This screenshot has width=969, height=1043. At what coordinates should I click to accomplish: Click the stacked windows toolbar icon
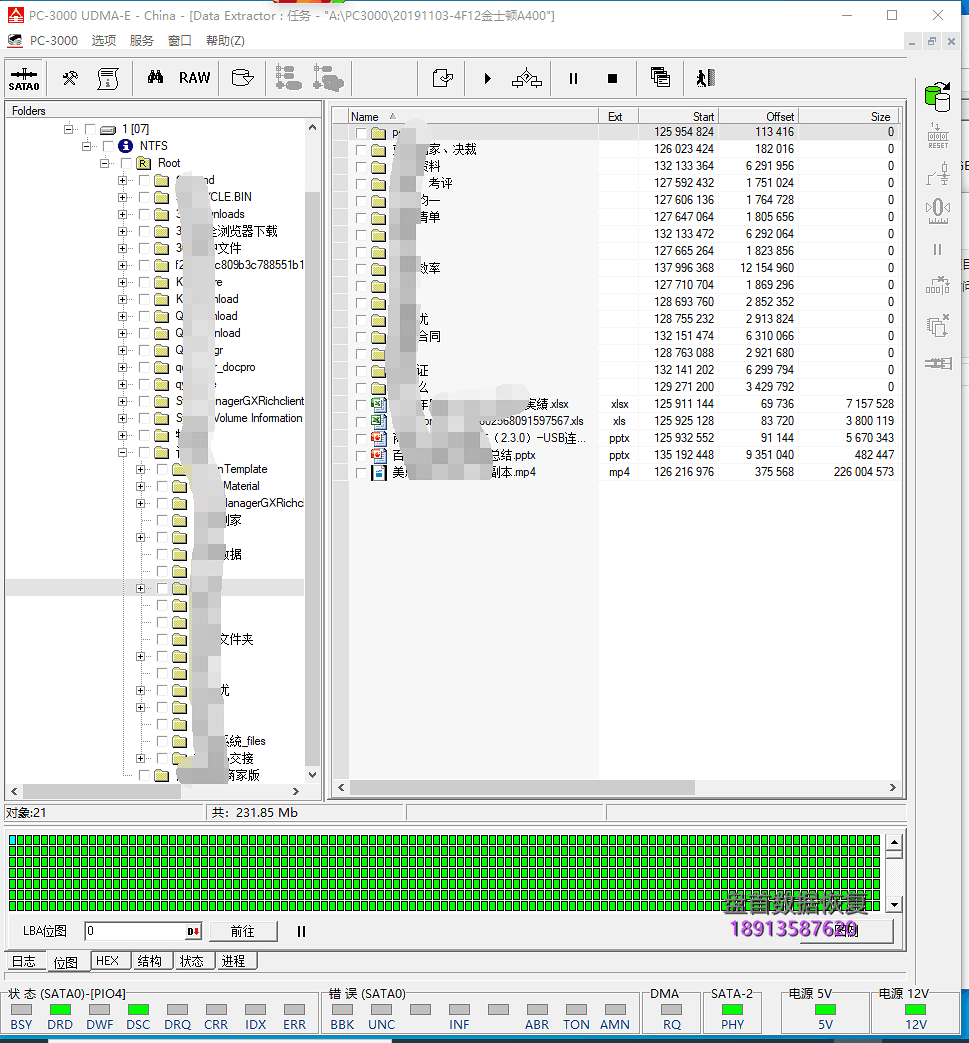[x=660, y=78]
